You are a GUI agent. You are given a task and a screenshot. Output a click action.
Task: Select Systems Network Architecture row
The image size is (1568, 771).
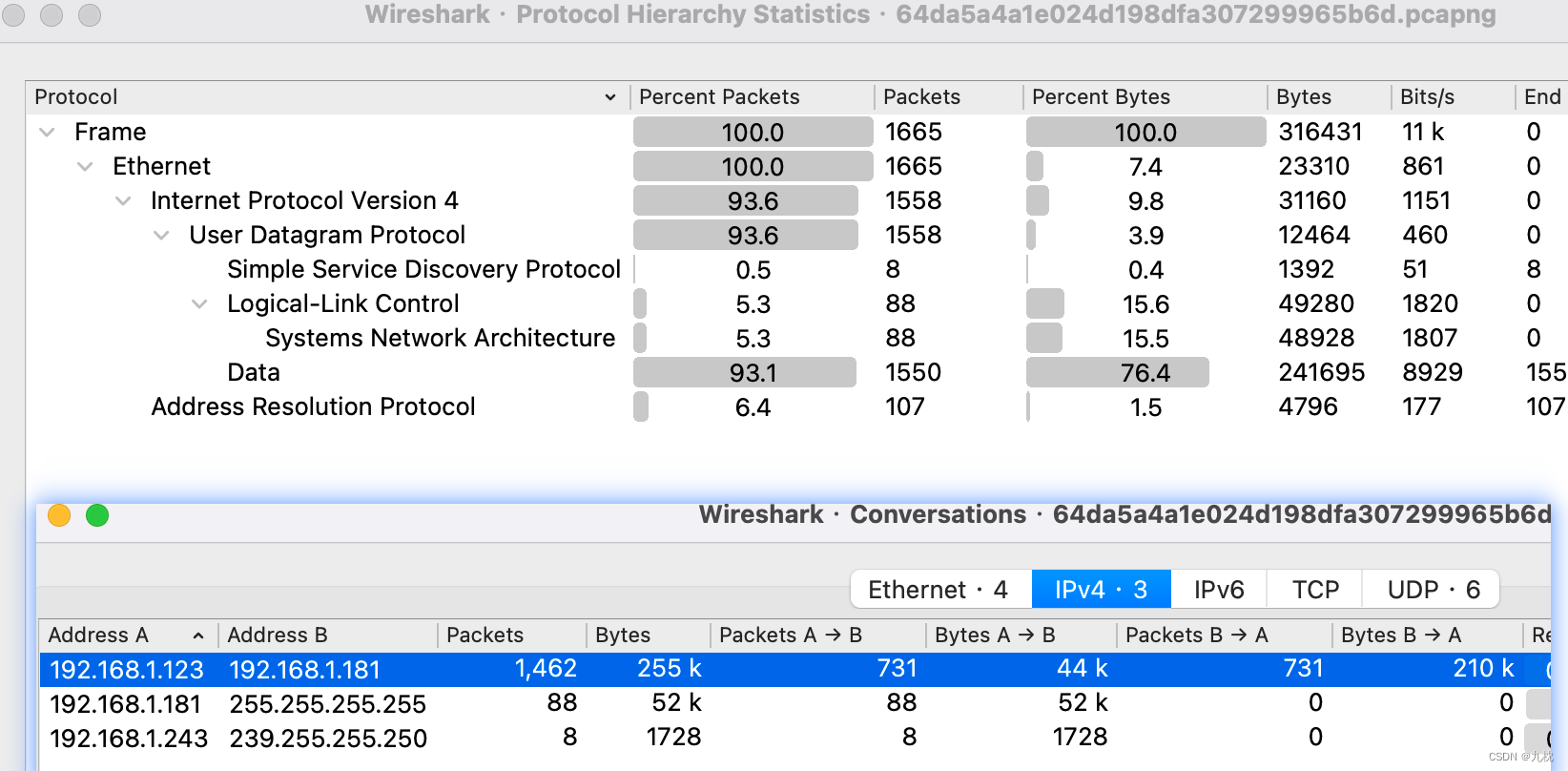(796, 338)
